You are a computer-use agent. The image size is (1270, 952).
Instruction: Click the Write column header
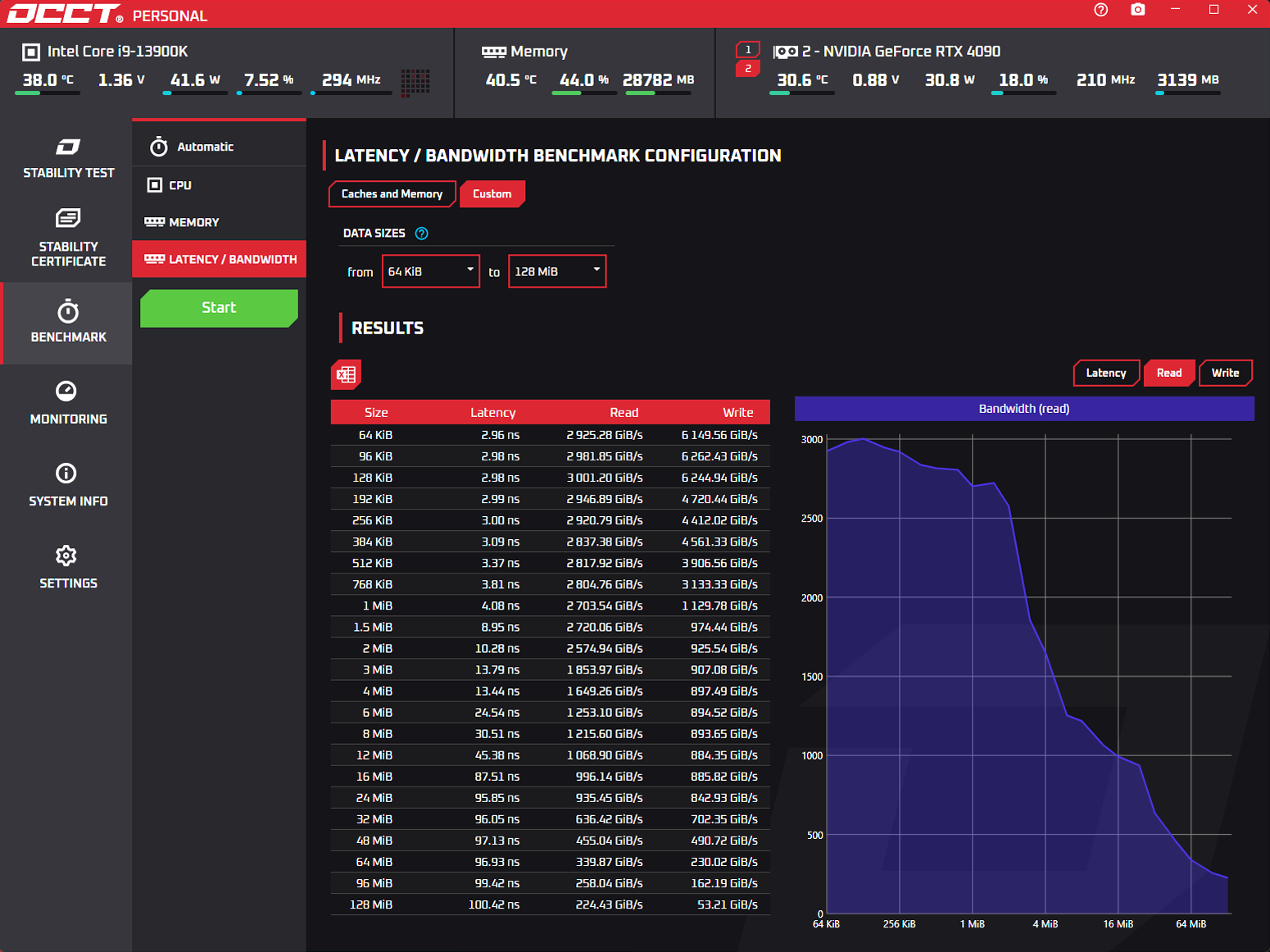click(x=737, y=412)
